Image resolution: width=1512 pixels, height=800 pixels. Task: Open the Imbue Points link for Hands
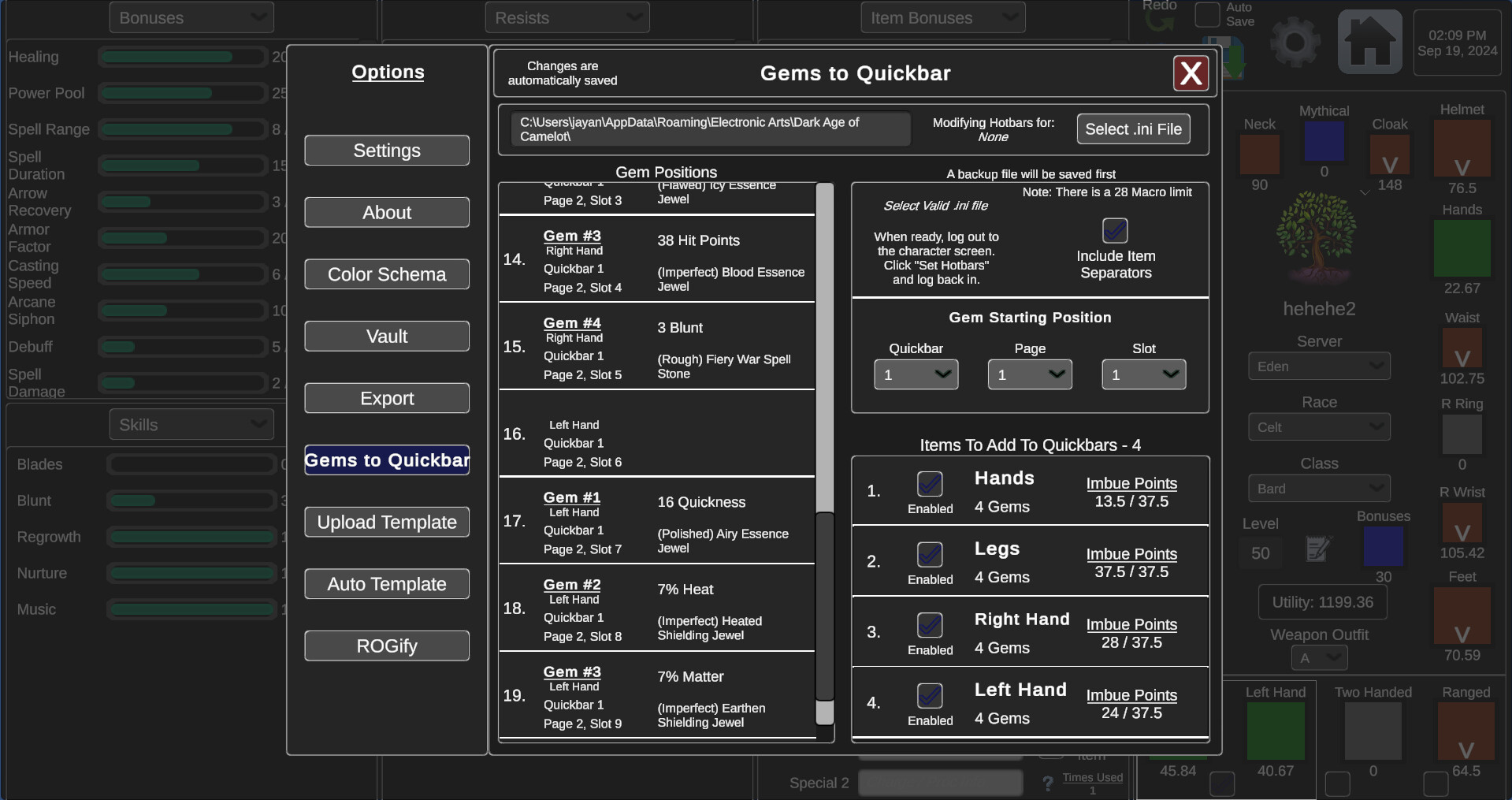point(1131,484)
